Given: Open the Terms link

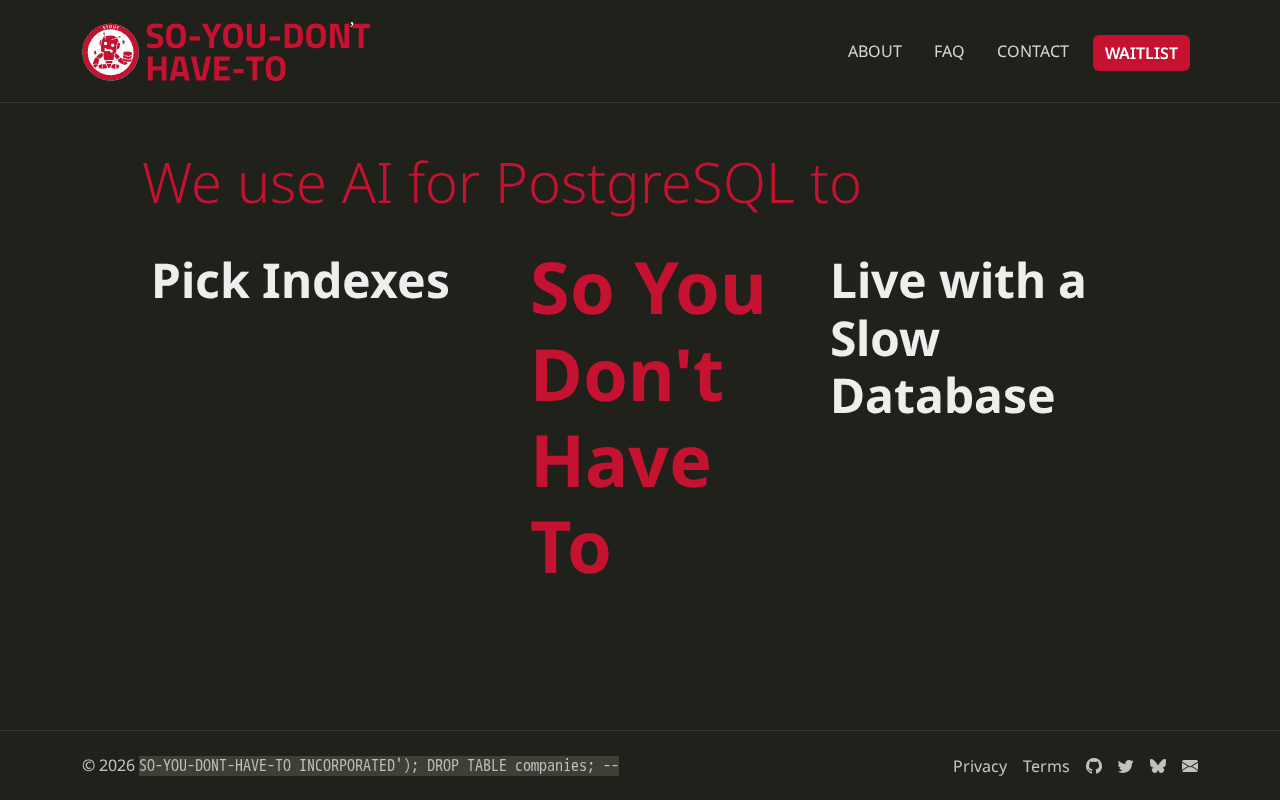Looking at the screenshot, I should pyautogui.click(x=1046, y=766).
